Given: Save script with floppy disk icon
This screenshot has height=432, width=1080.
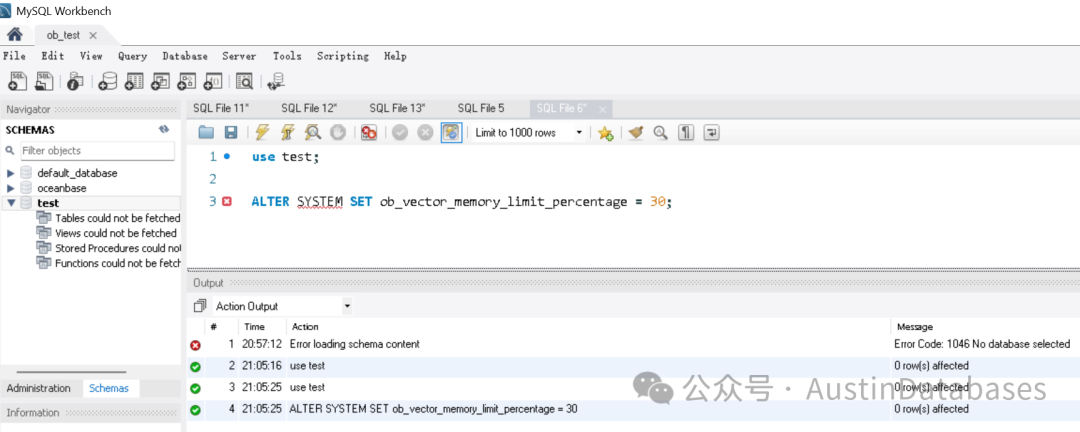Looking at the screenshot, I should 231,133.
